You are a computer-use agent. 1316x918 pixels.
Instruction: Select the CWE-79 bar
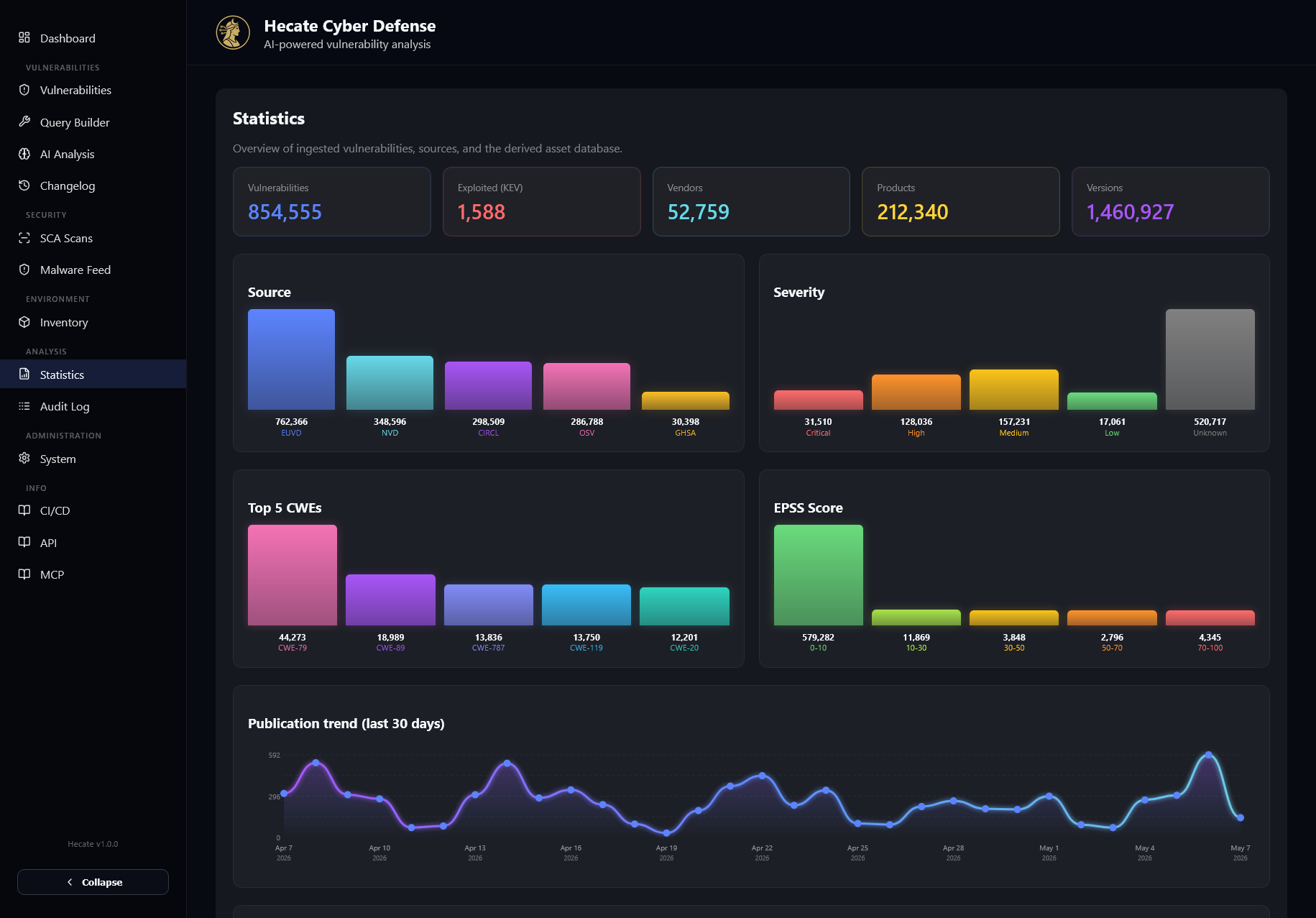tap(293, 575)
